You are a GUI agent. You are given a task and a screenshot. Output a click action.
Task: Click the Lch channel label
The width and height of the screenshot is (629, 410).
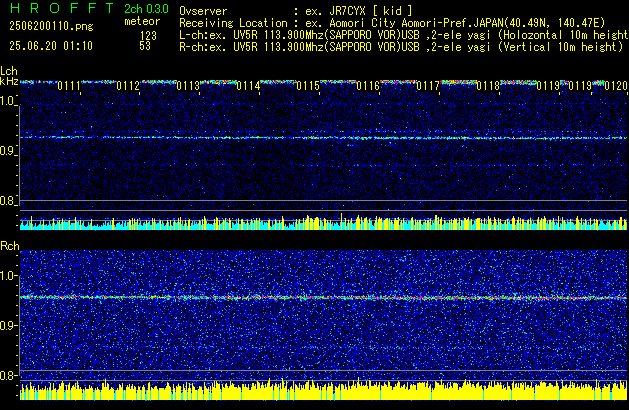(9, 71)
